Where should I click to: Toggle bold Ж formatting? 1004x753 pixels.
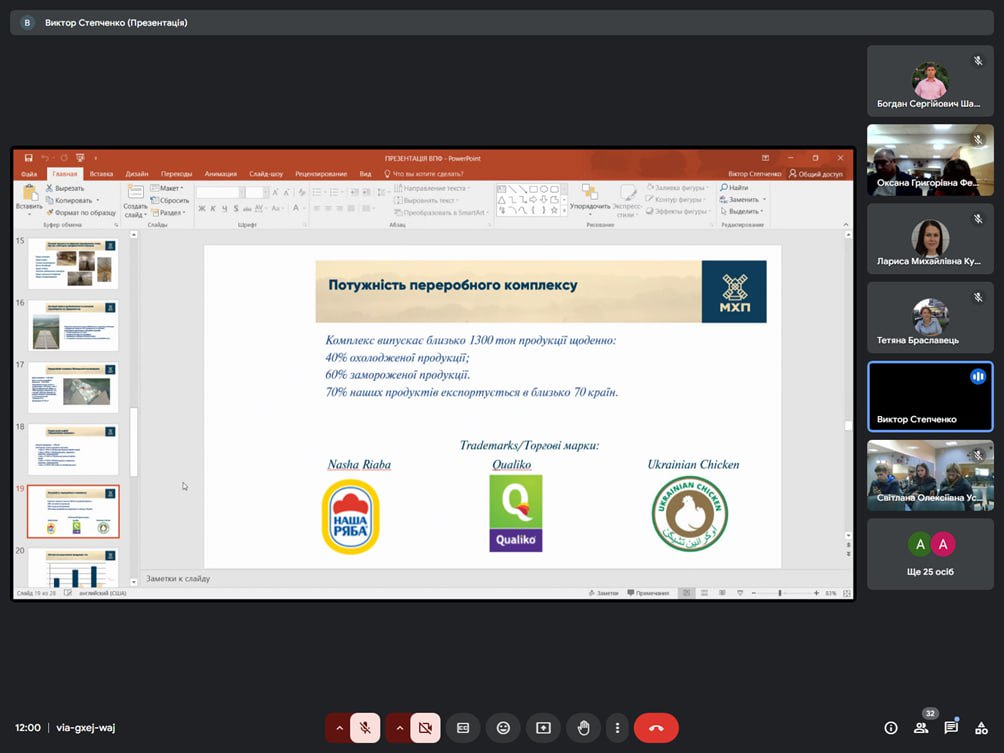pyautogui.click(x=202, y=208)
